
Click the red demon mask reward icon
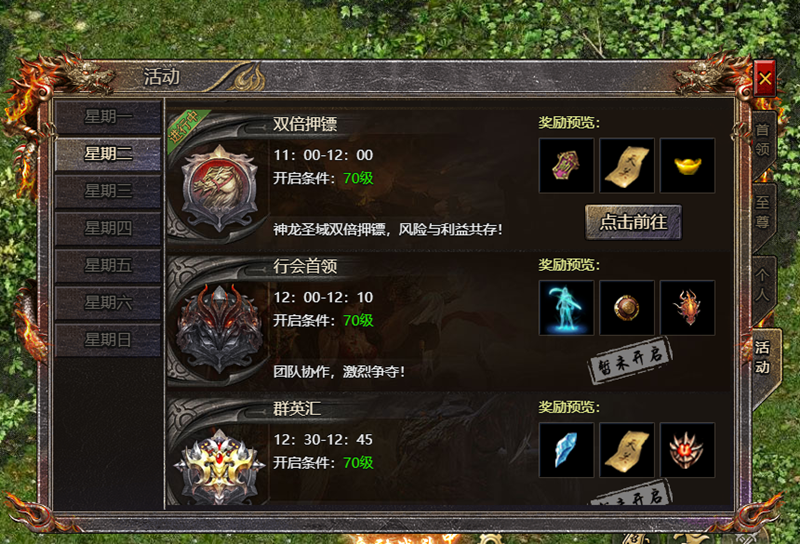(x=687, y=450)
